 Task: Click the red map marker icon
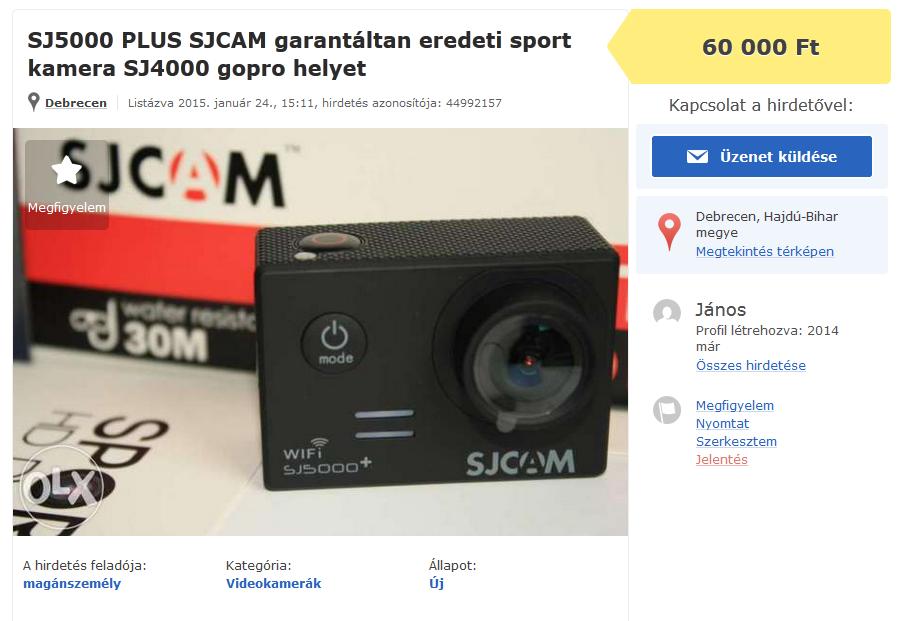coord(669,232)
